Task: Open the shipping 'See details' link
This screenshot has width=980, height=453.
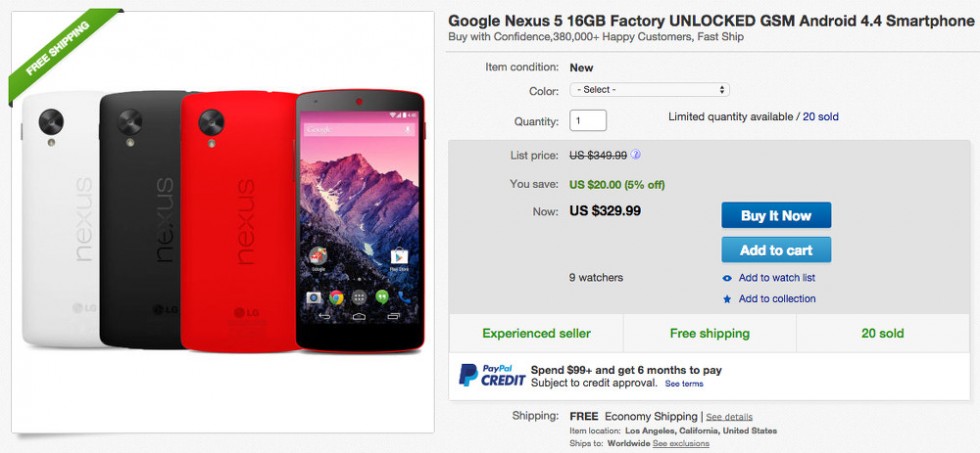Action: click(730, 416)
